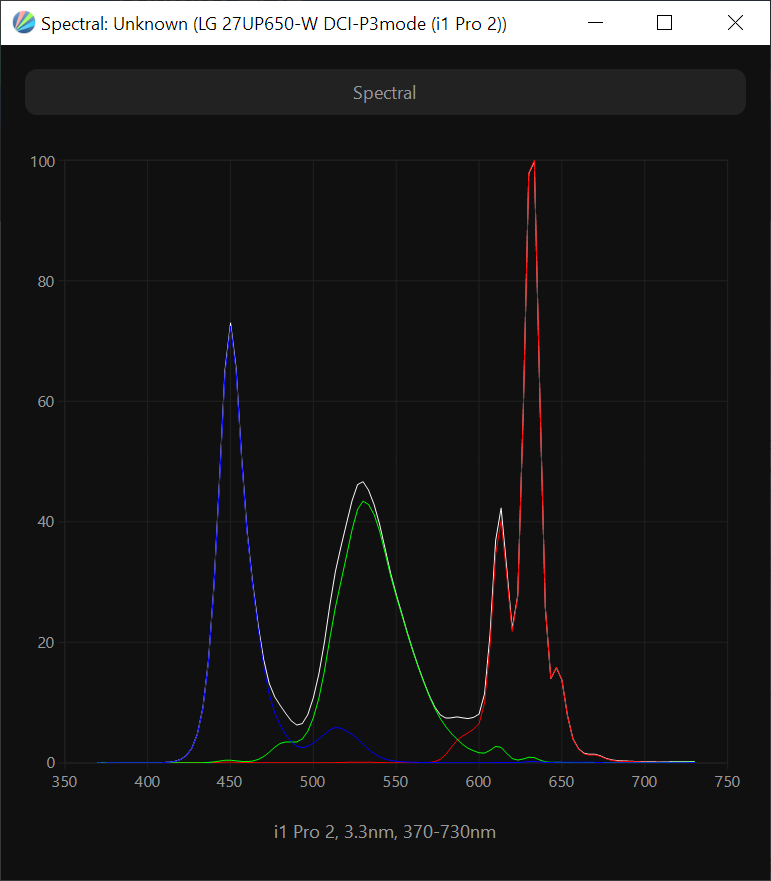771x881 pixels.
Task: Click the x-axis label 400
Action: click(x=147, y=782)
